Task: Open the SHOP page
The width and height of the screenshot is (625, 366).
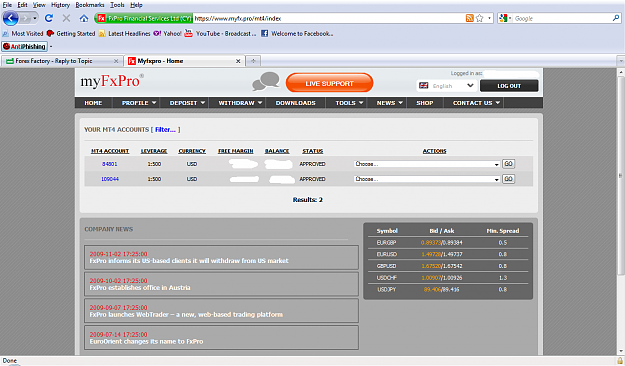Action: (425, 103)
